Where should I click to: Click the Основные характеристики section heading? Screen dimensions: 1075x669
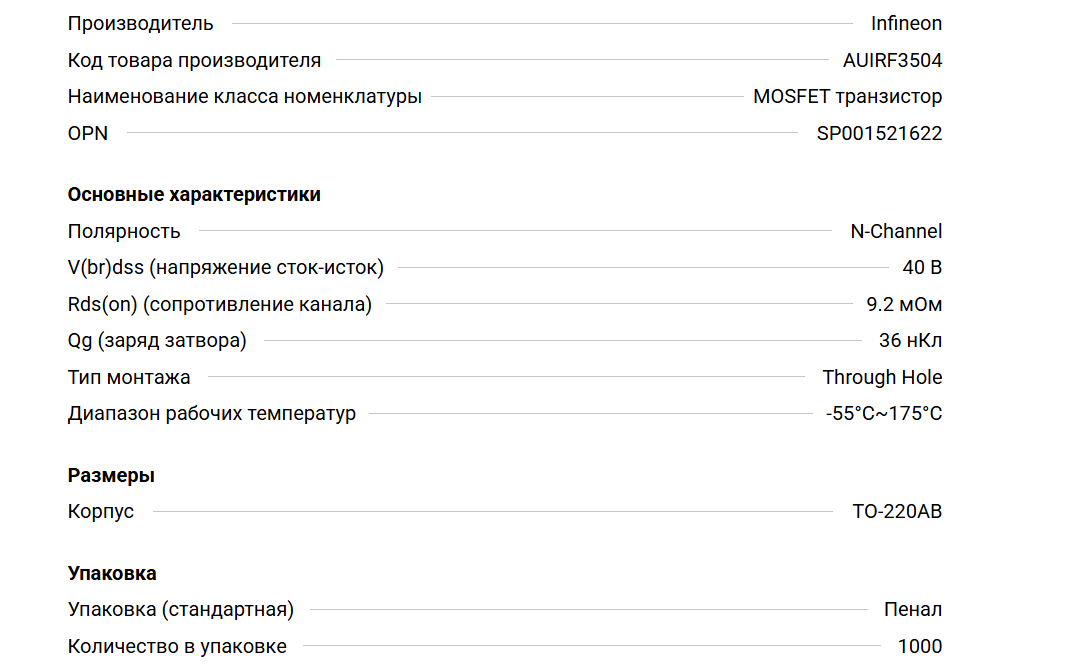tap(194, 194)
